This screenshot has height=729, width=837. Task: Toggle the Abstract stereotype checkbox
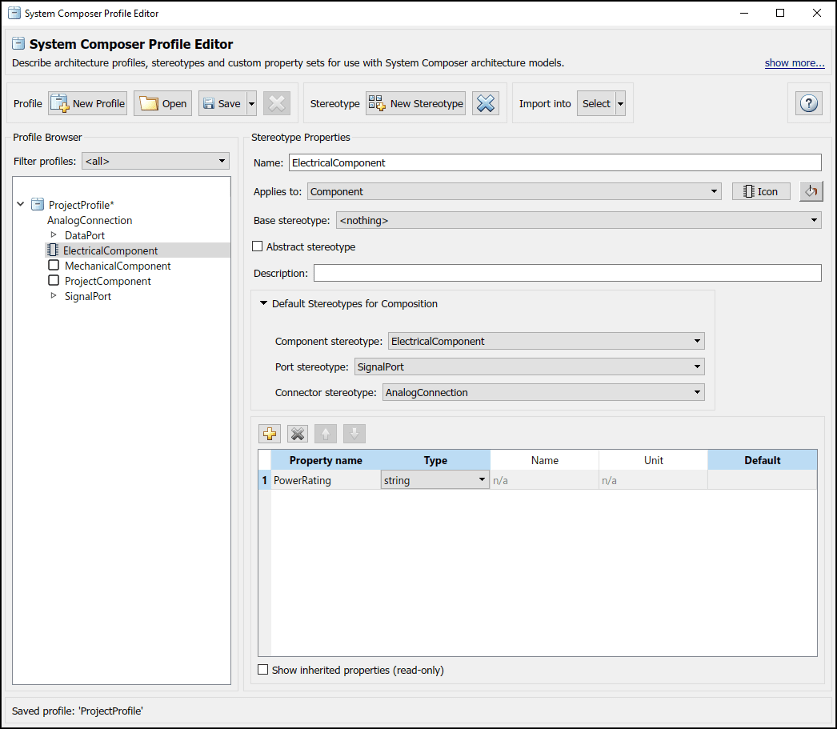257,247
